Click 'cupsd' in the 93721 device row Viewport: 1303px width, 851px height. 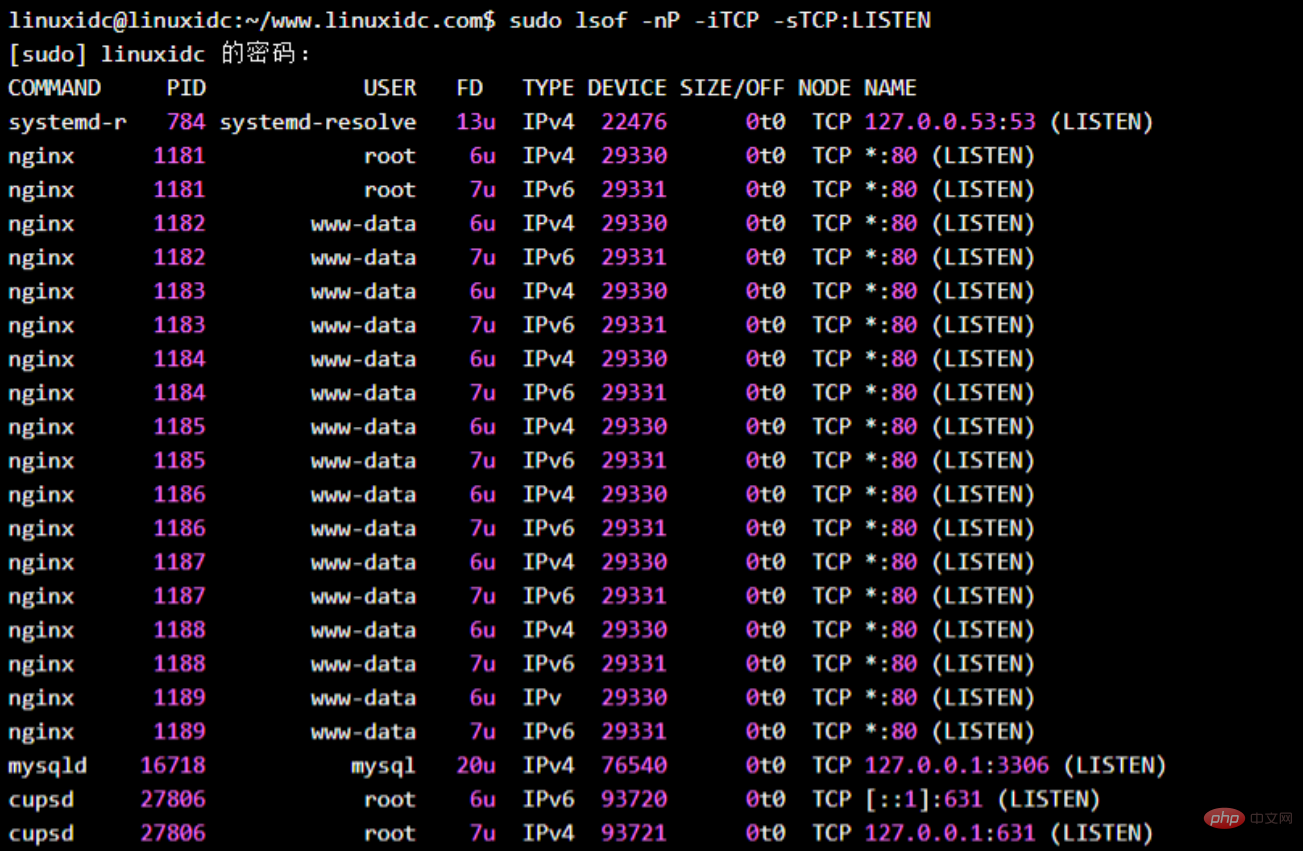pos(41,833)
